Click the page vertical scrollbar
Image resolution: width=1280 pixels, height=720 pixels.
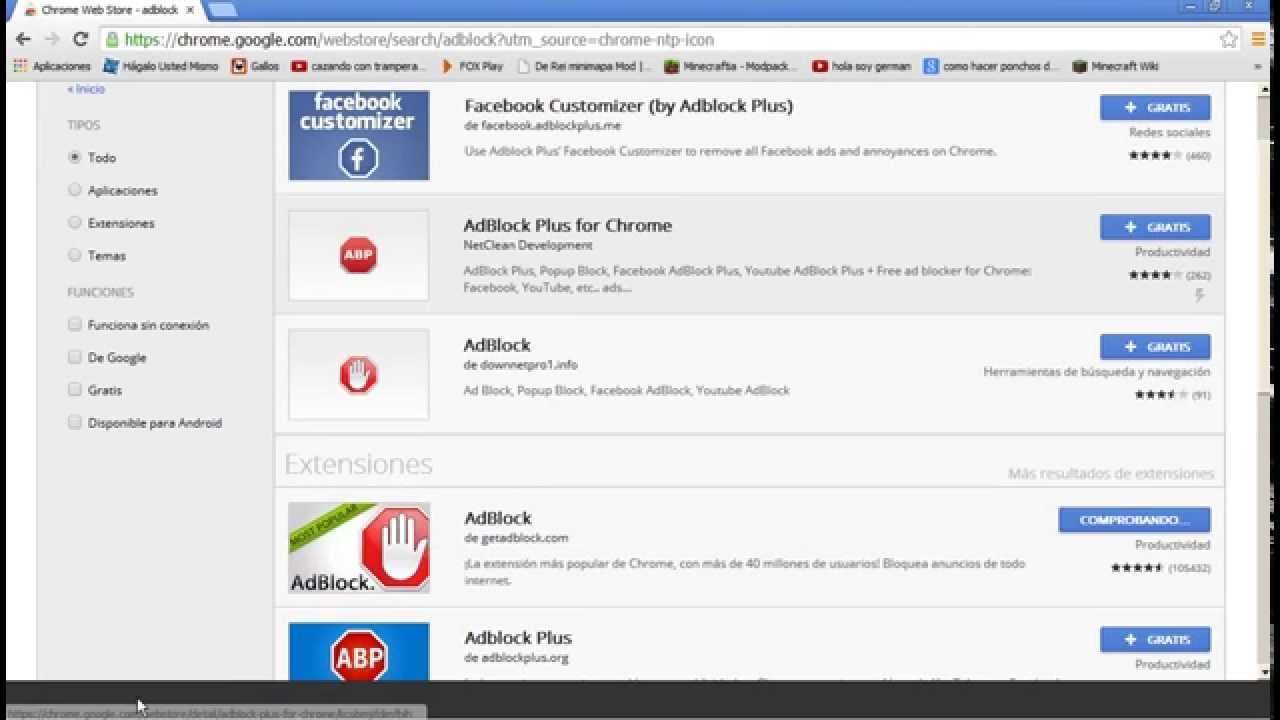1267,380
